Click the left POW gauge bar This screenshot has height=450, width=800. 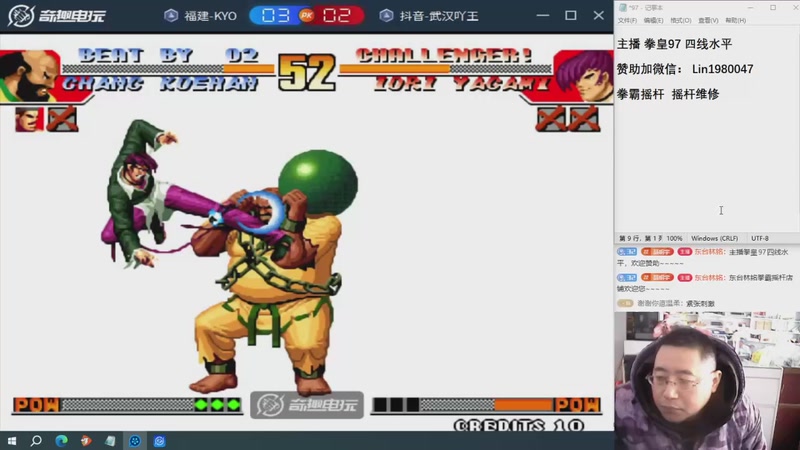point(127,405)
